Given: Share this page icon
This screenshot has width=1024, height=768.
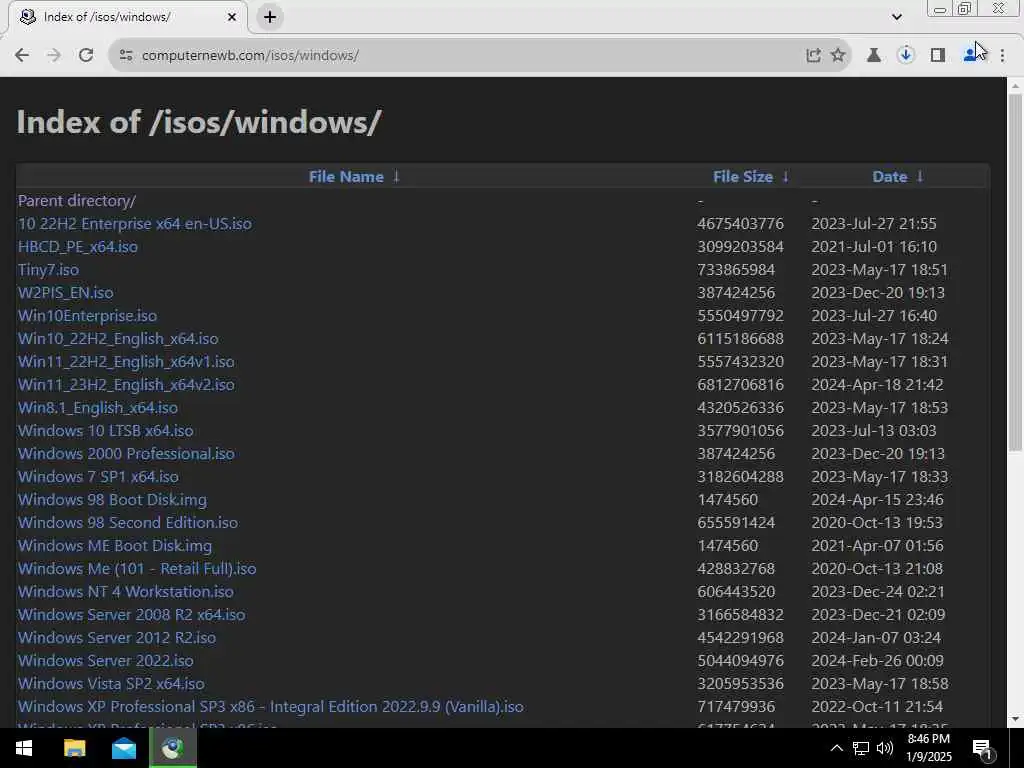Looking at the screenshot, I should coord(813,56).
